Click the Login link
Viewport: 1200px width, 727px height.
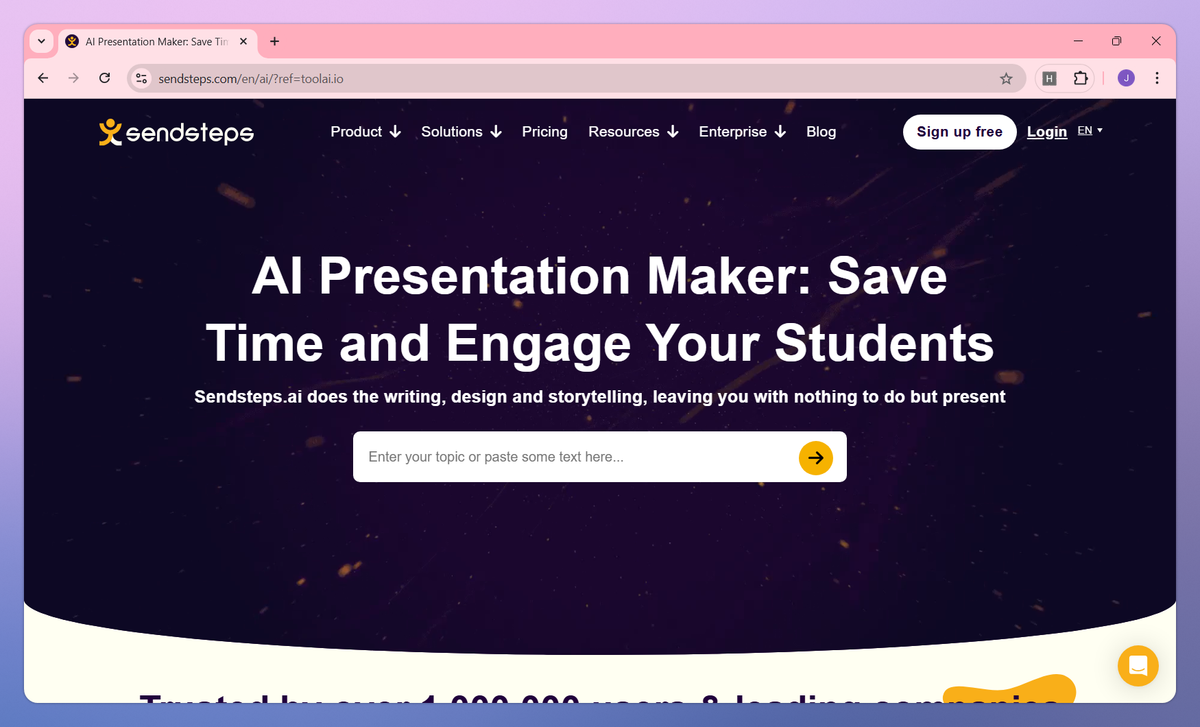1047,132
